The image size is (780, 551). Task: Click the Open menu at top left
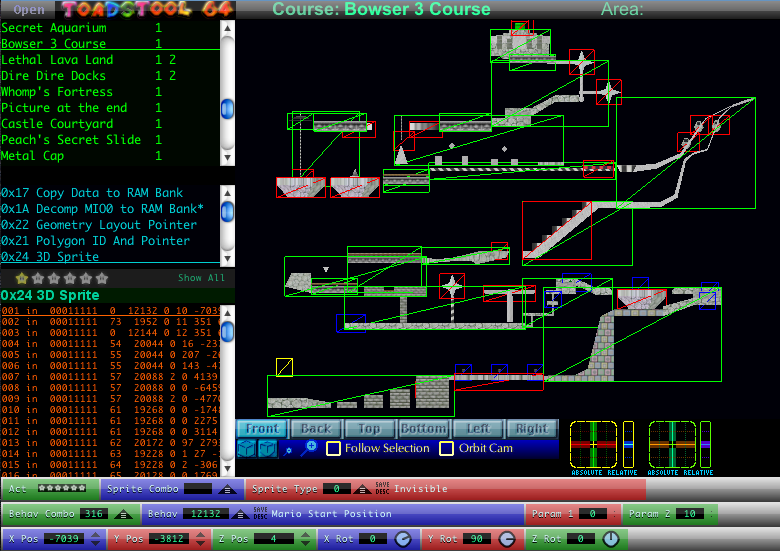pos(28,10)
